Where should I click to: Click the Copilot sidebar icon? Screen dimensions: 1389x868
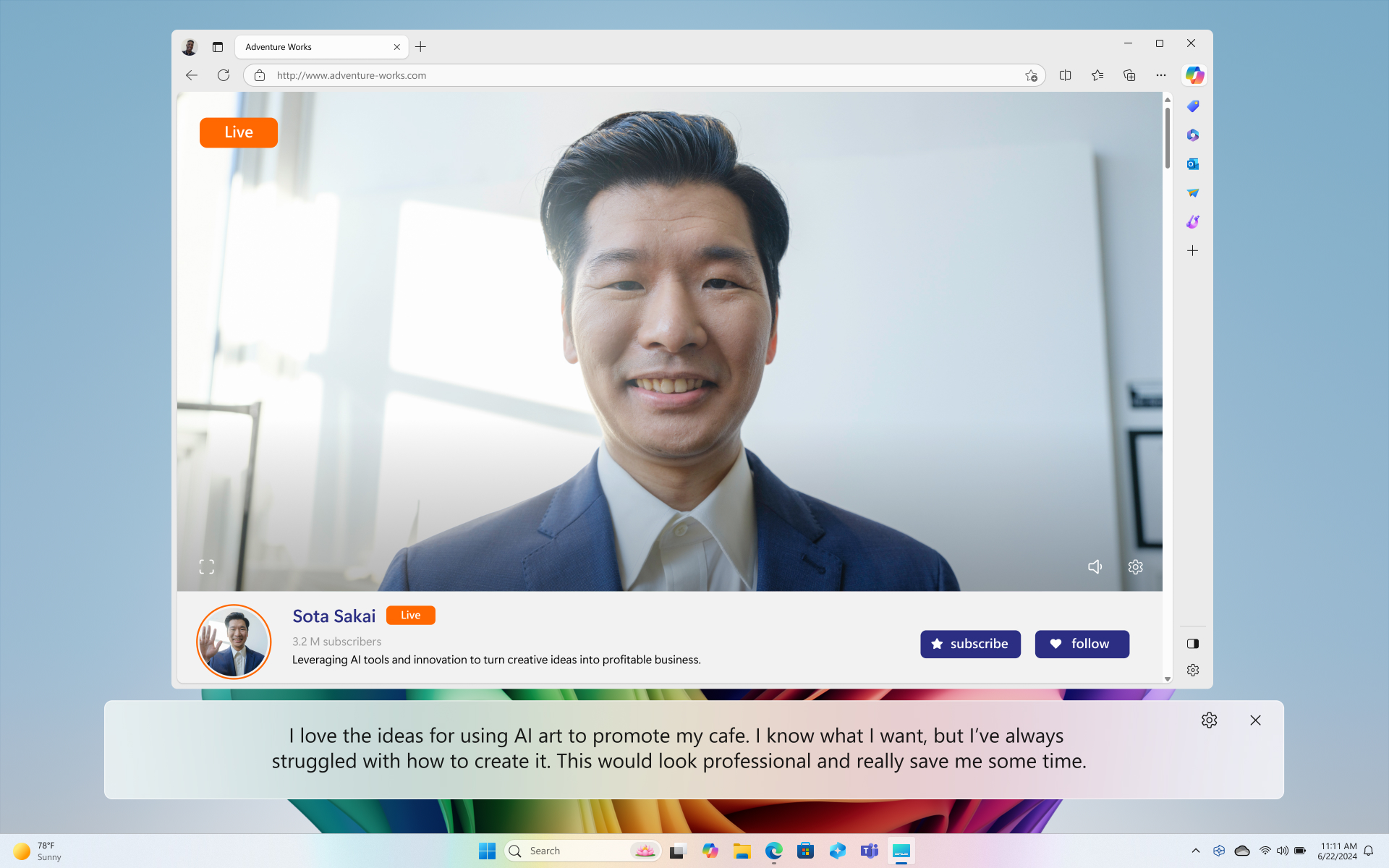1193,75
